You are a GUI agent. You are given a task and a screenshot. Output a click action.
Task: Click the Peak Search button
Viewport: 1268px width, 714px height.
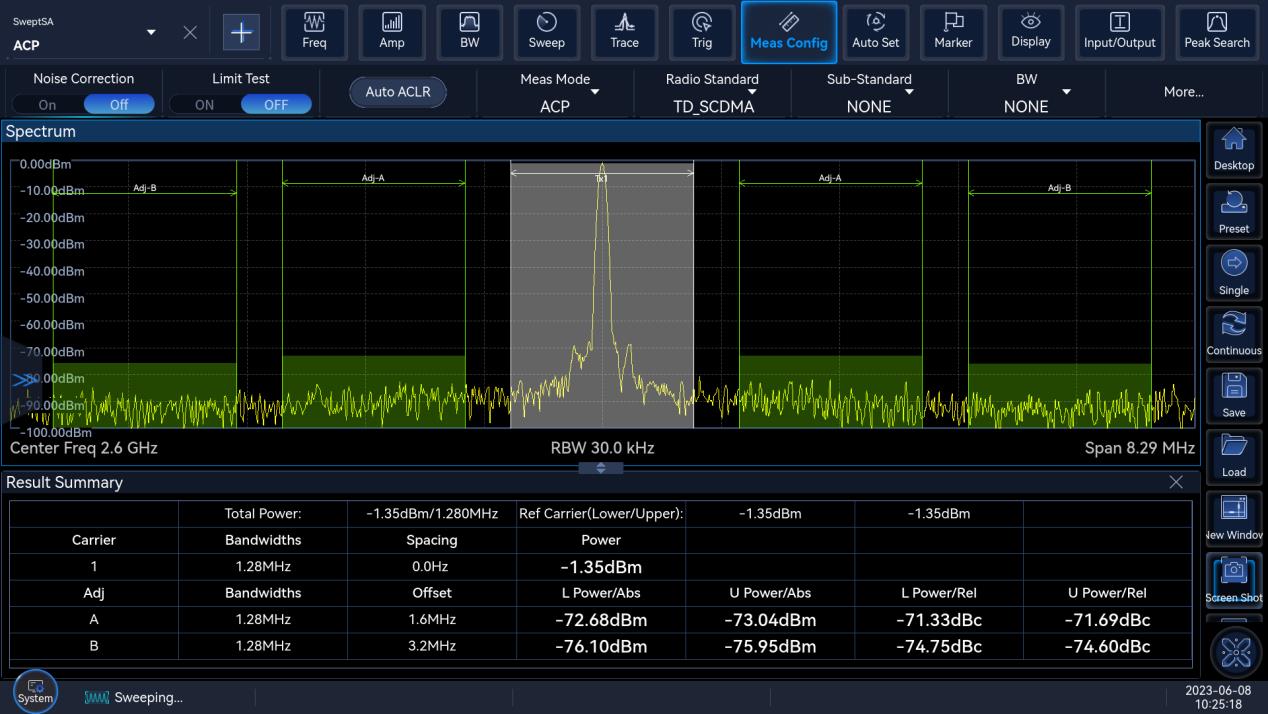pos(1216,32)
